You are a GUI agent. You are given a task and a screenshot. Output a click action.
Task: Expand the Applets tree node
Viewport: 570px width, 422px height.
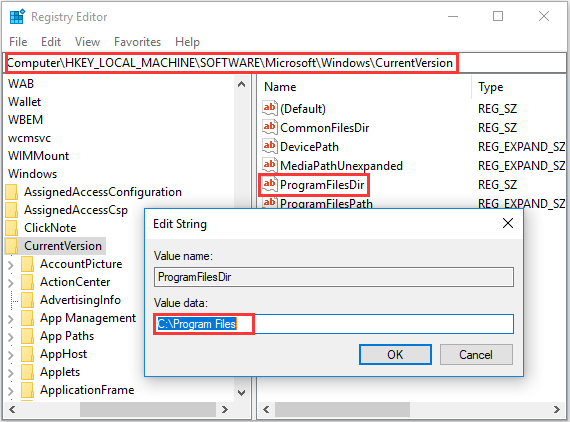point(11,373)
